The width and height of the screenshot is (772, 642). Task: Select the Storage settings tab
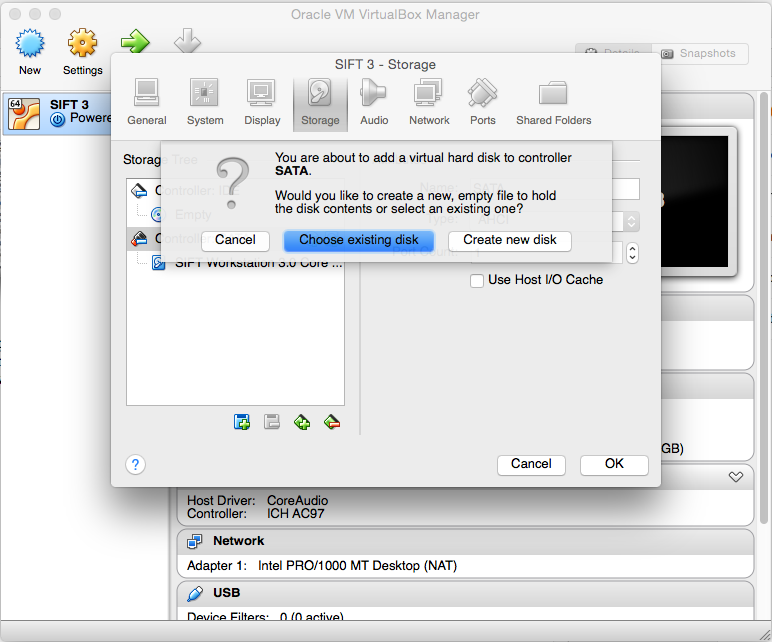pyautogui.click(x=320, y=104)
